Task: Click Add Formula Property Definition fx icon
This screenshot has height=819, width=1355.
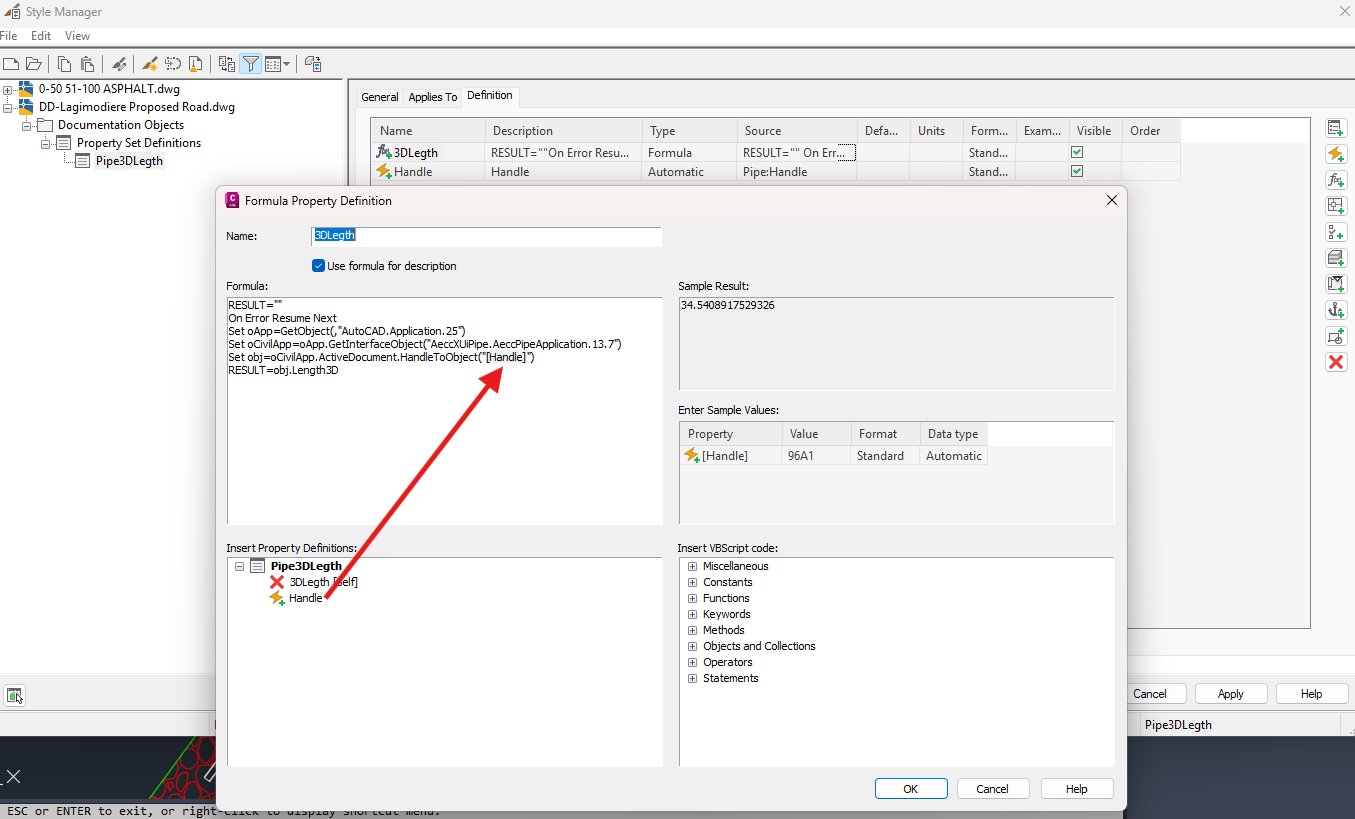Action: (x=1336, y=180)
